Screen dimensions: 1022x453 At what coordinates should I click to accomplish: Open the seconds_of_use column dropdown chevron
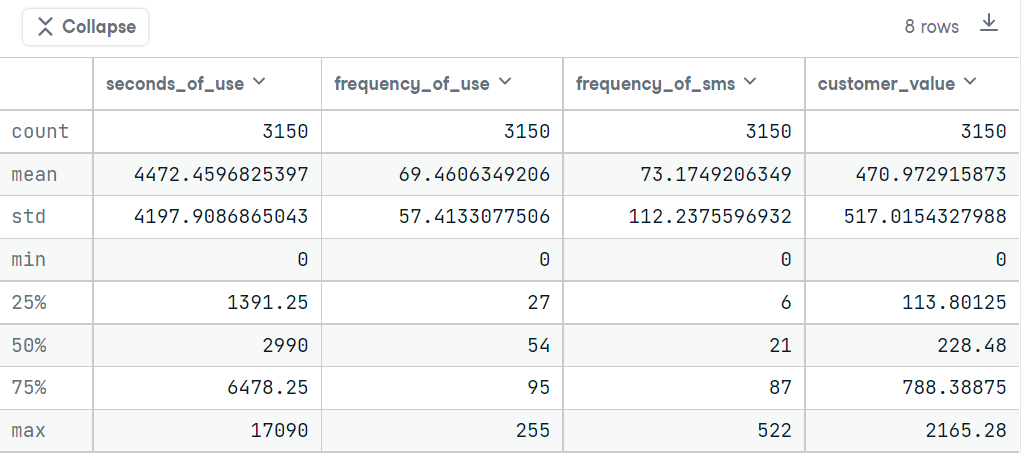click(259, 81)
